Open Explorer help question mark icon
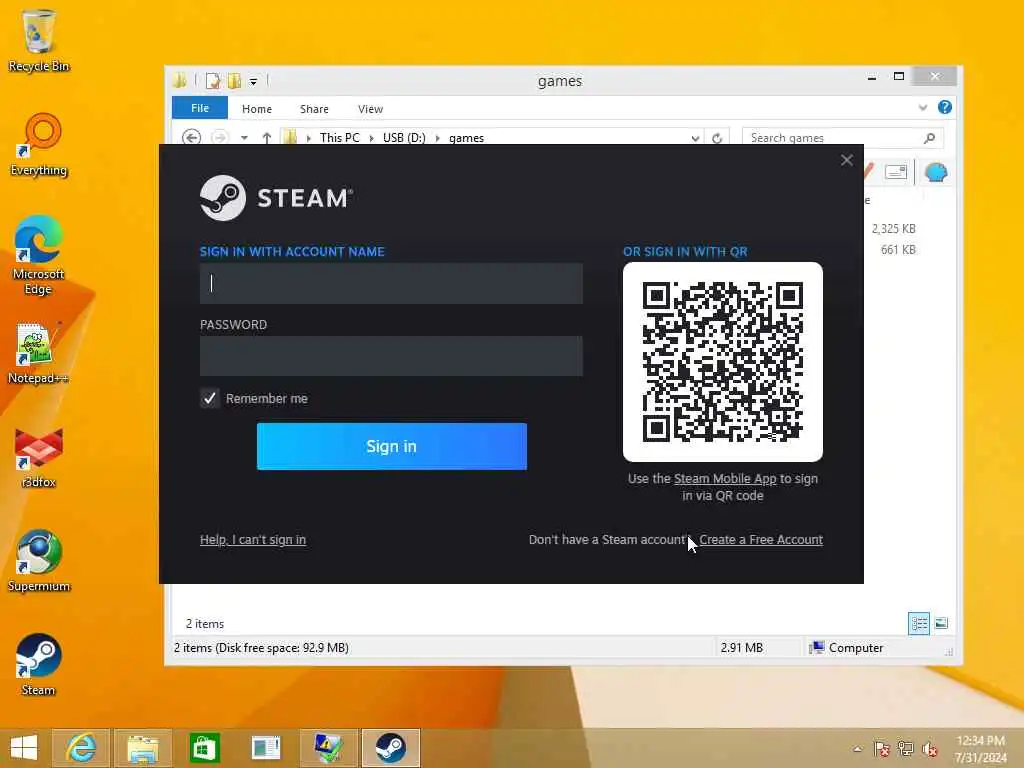The height and width of the screenshot is (768, 1024). (x=944, y=107)
